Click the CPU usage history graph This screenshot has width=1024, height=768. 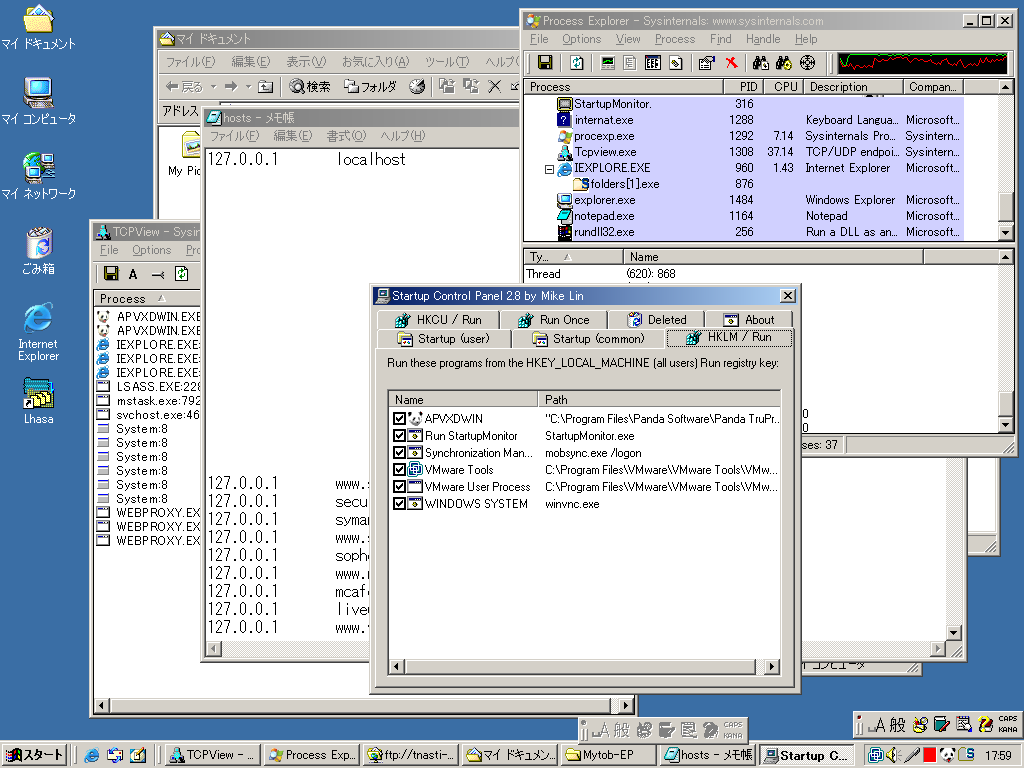coord(922,63)
